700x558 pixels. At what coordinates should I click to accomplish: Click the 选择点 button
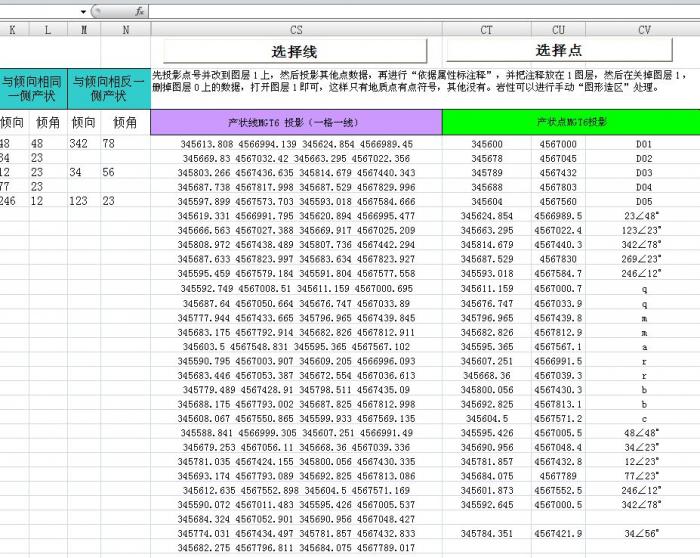558,50
